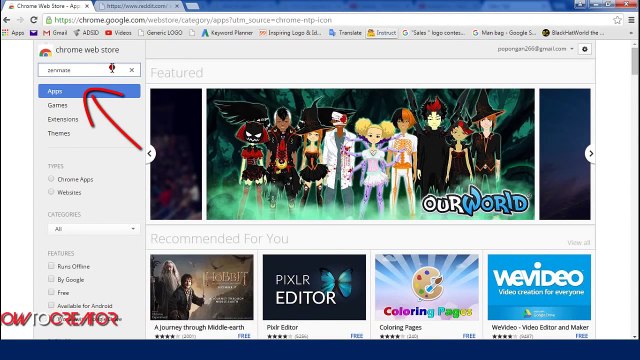Open the Categories All dropdown
Screen dimensions: 640x360
[x=93, y=229]
